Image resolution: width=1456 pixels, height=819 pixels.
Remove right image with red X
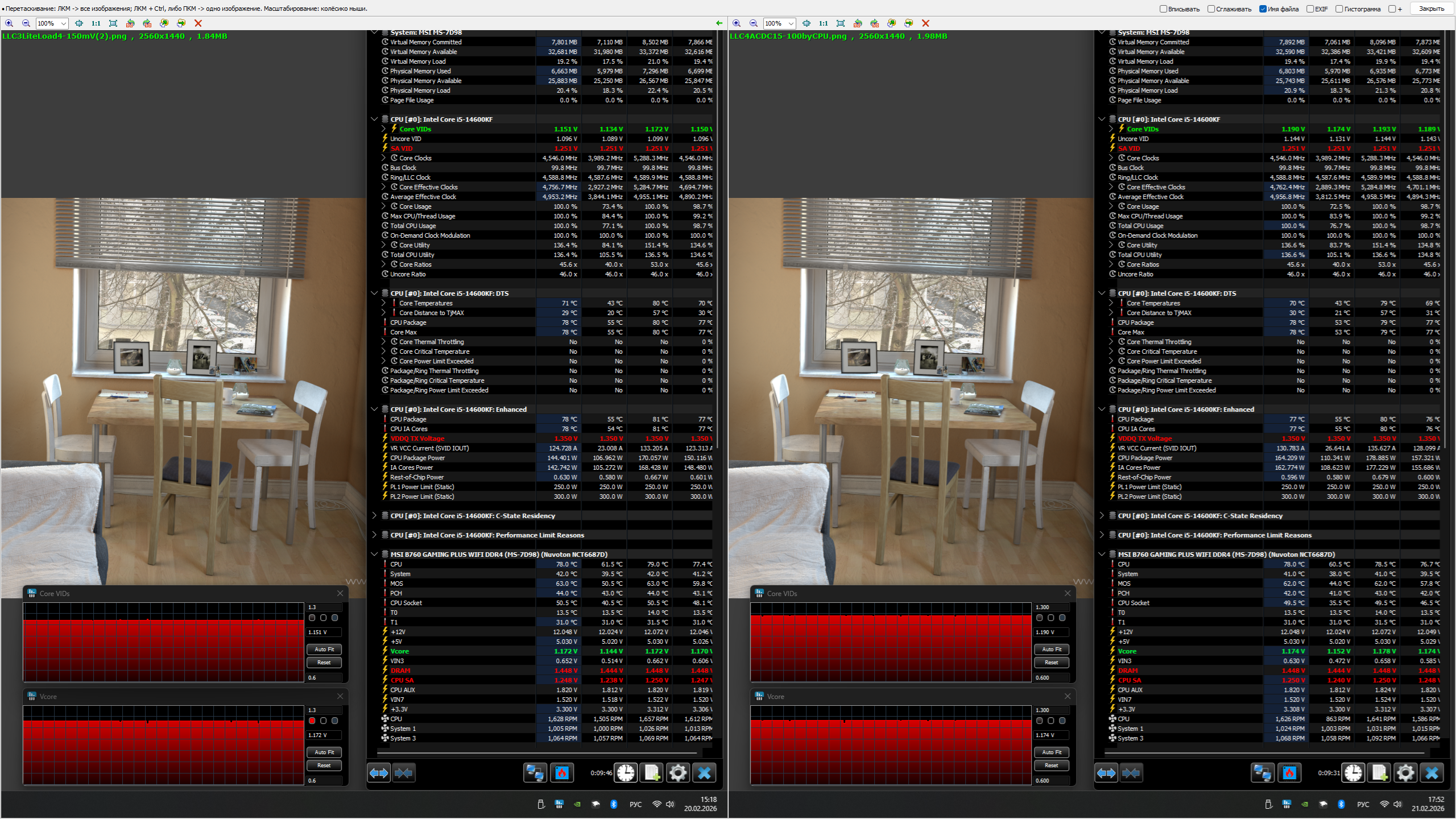[x=925, y=23]
